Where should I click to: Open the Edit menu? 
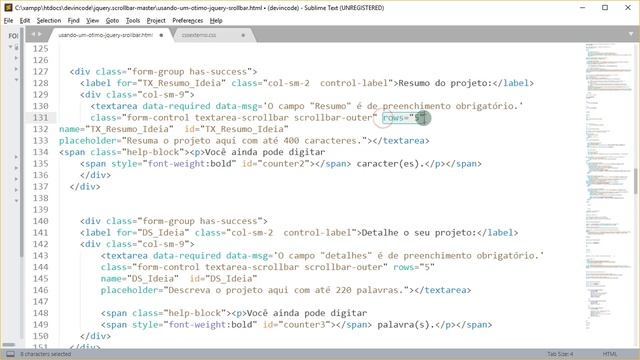24,20
